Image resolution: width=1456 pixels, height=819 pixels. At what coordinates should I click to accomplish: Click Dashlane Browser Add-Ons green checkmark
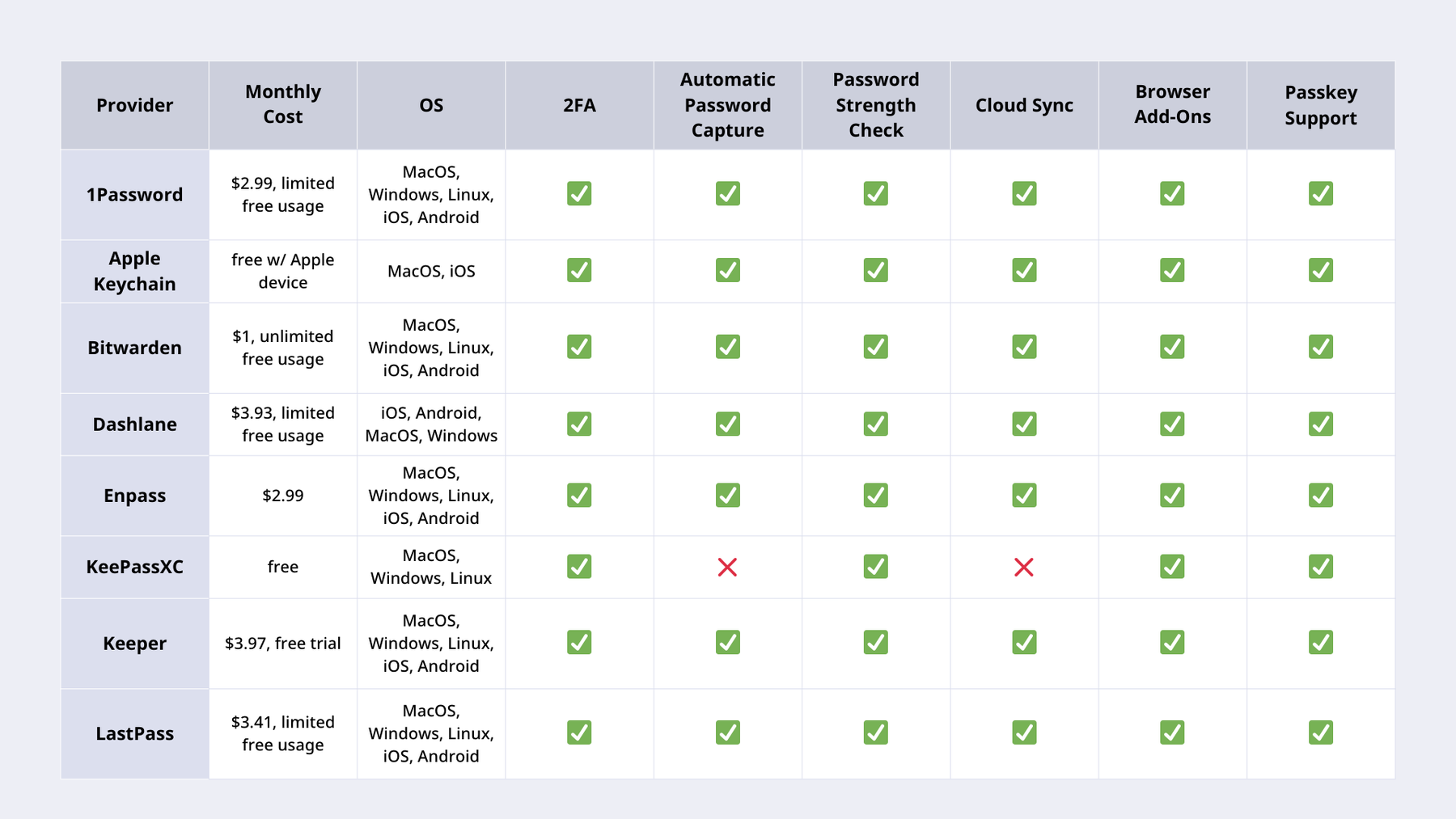coord(1172,424)
